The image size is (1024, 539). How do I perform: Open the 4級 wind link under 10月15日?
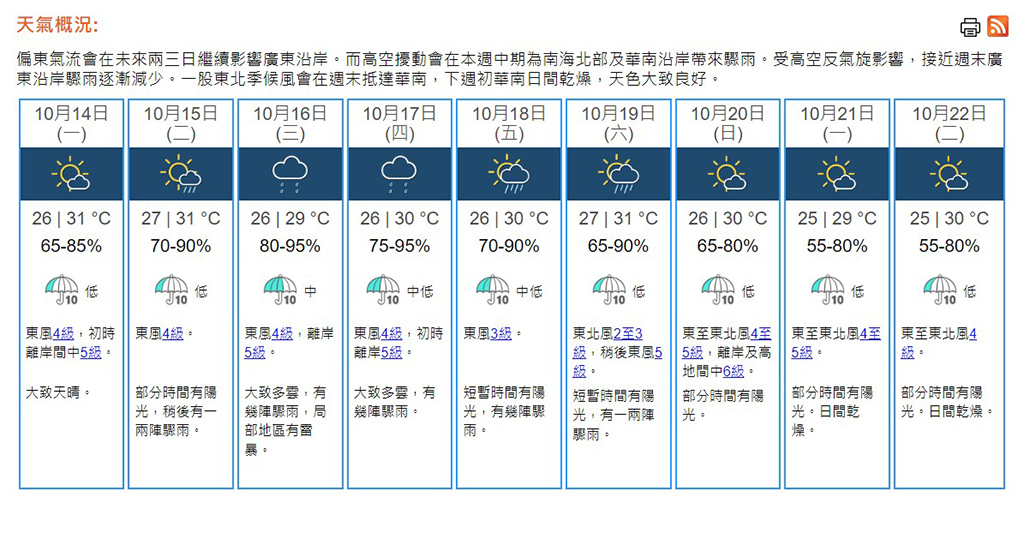coord(172,333)
